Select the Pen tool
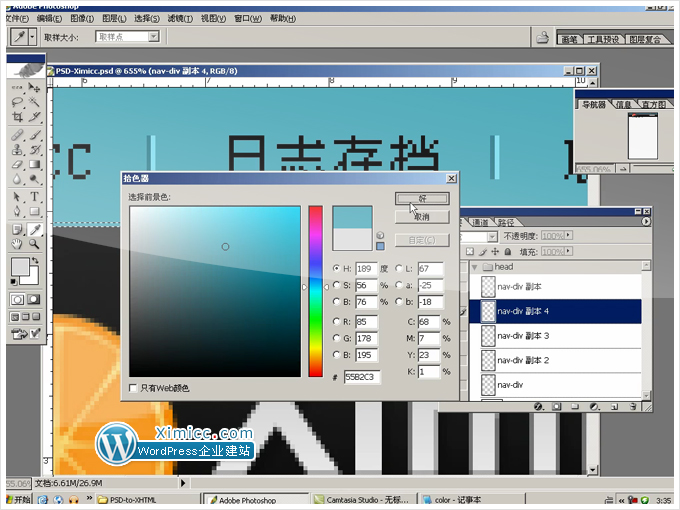680x510 pixels. tap(17, 212)
